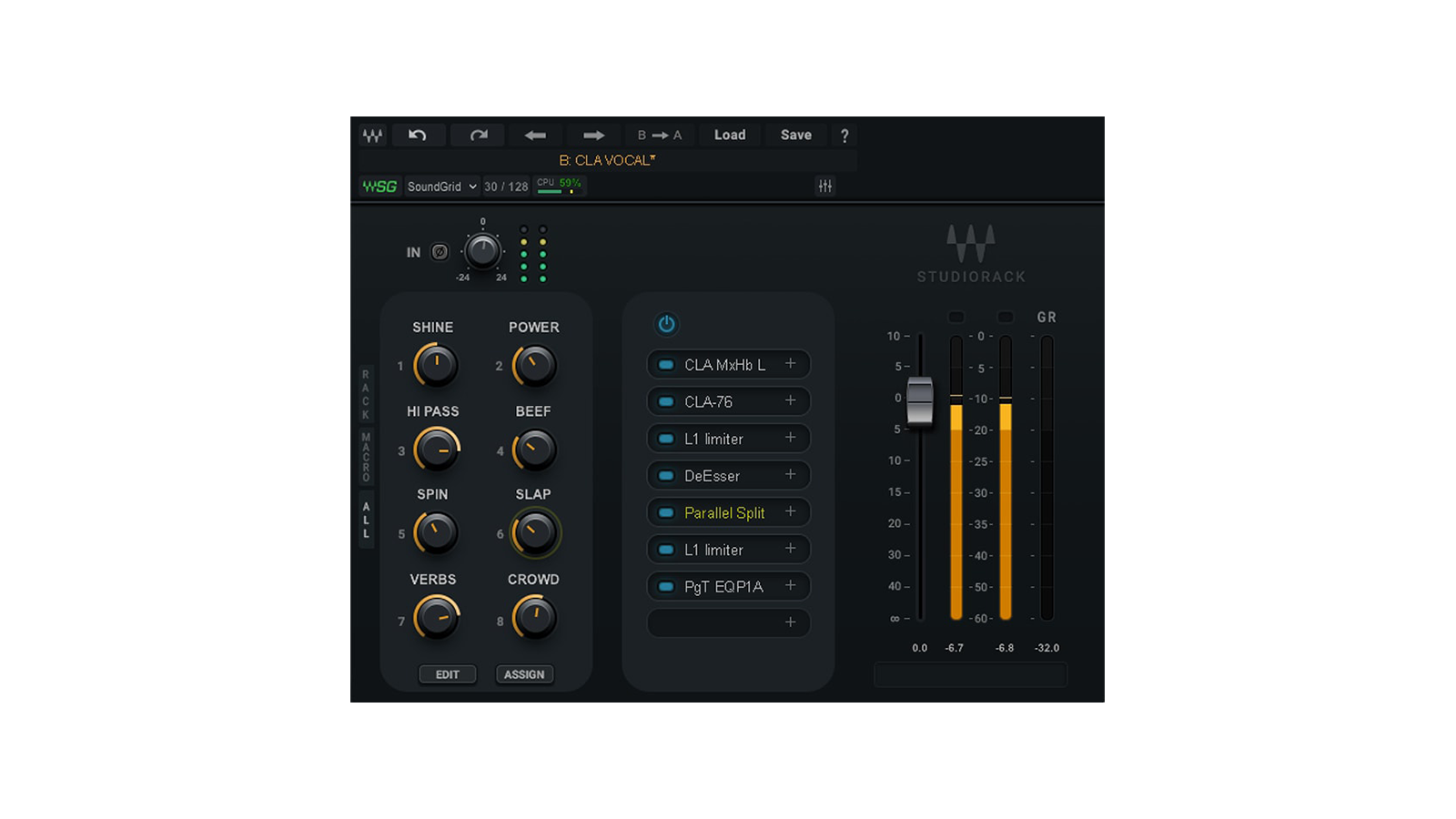The height and width of the screenshot is (819, 1456).
Task: Click the IN gain knob
Action: tap(482, 250)
